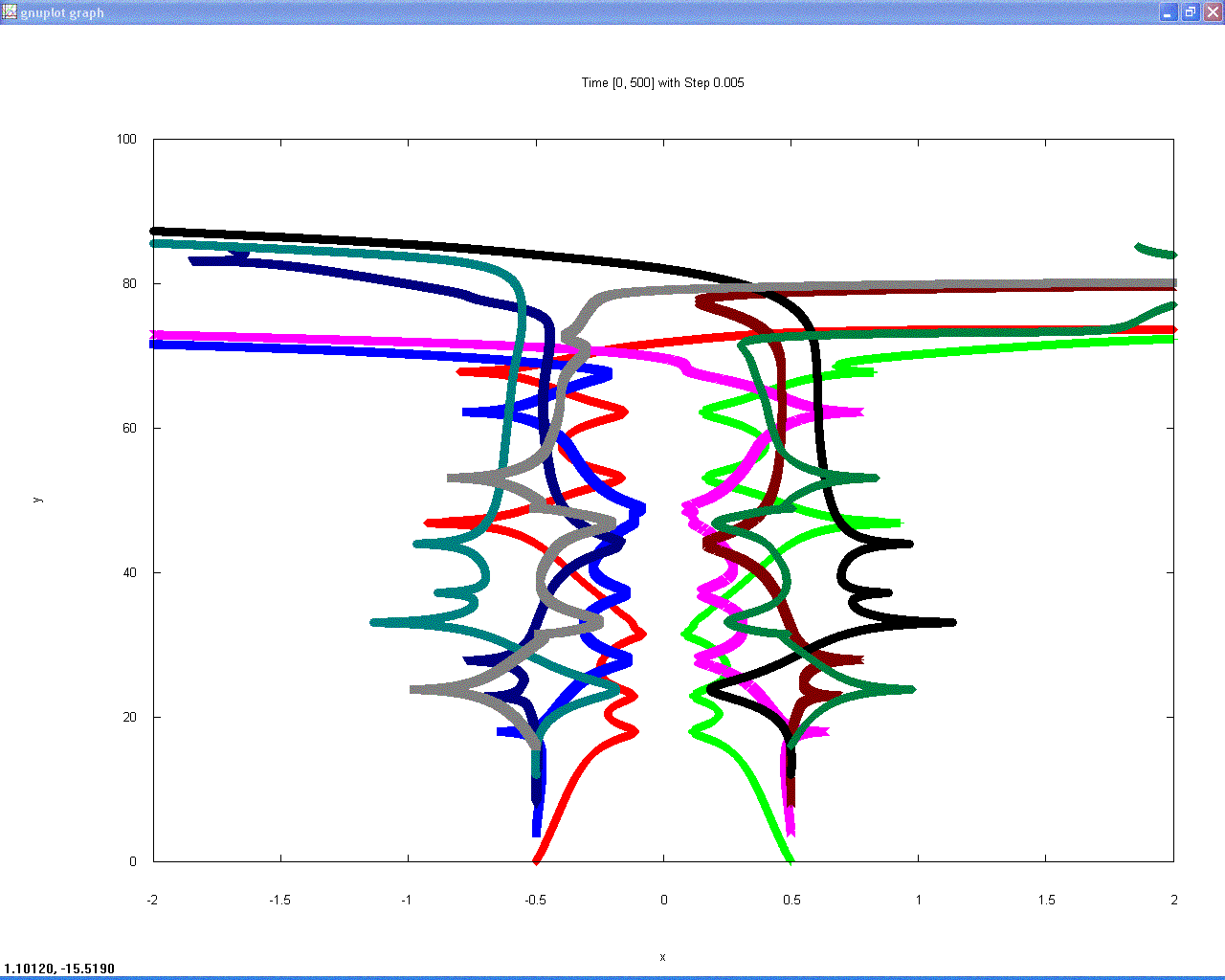Viewport: 1225px width, 980px height.
Task: Click the red curve's start point on the x axis
Action: point(537,858)
